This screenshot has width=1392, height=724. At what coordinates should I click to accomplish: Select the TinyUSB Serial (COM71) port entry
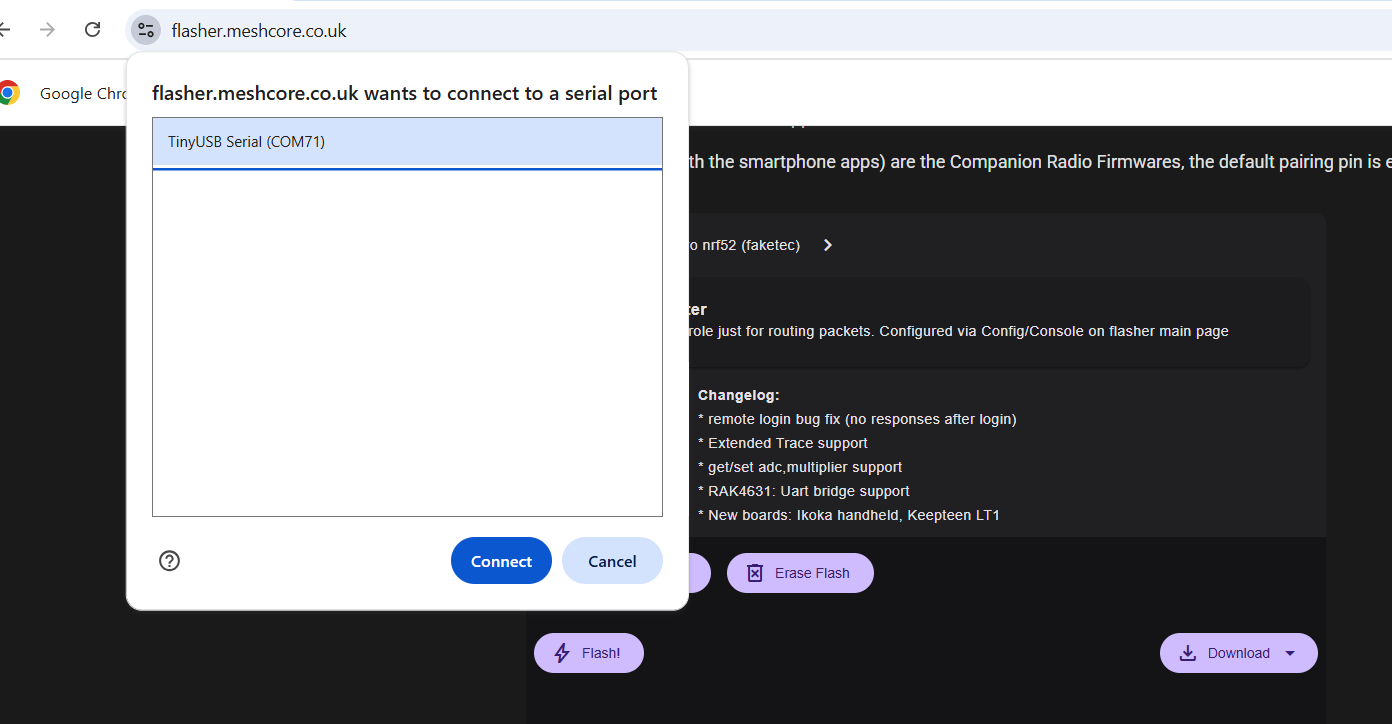pos(406,141)
